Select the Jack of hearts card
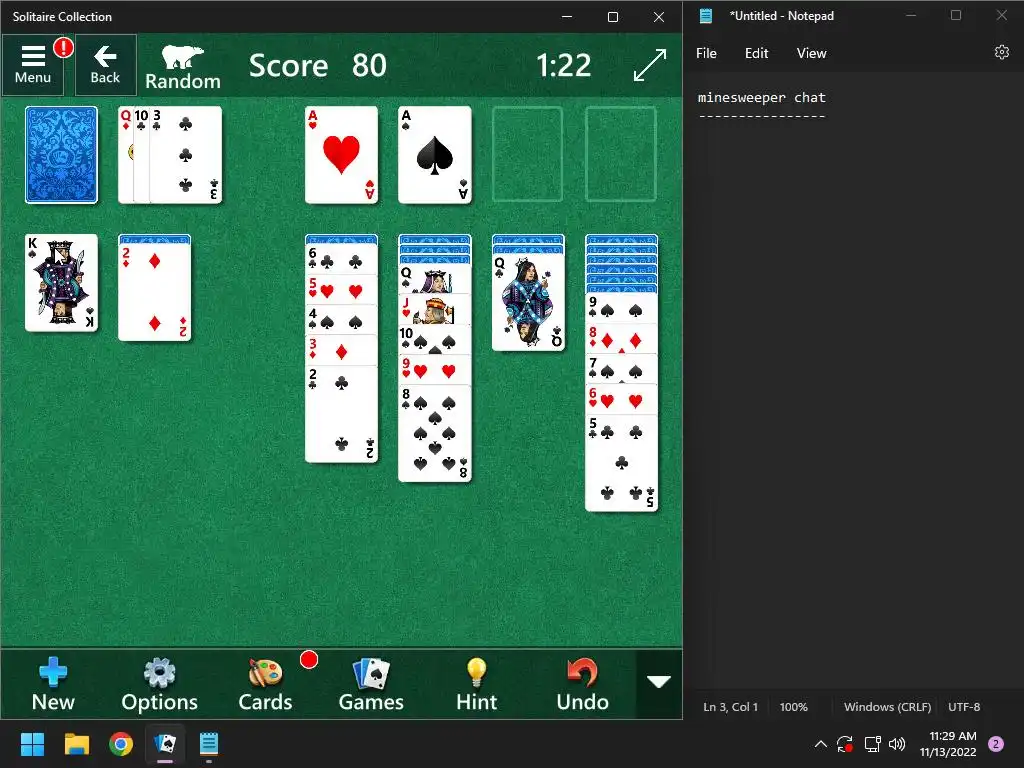 [x=435, y=310]
